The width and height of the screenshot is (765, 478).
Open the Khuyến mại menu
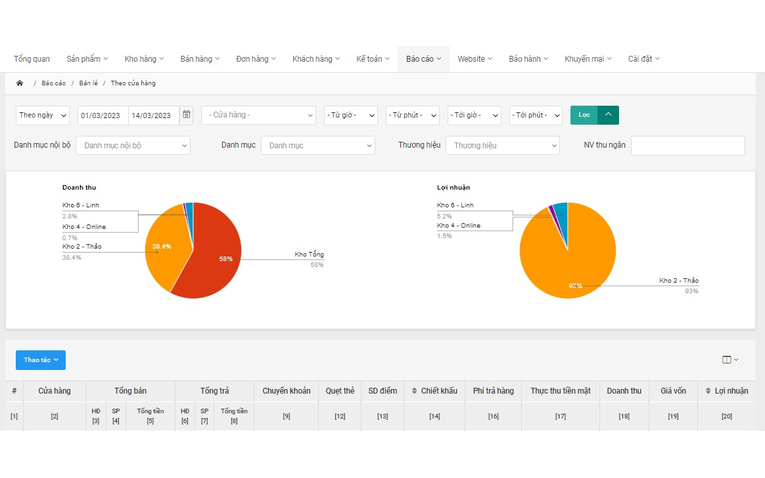tap(588, 59)
